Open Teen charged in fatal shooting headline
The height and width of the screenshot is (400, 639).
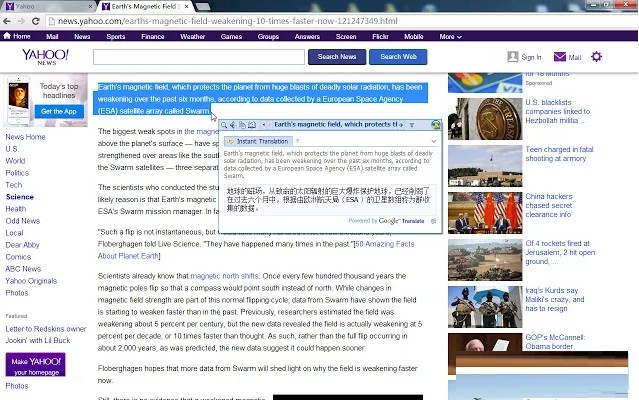pyautogui.click(x=559, y=154)
